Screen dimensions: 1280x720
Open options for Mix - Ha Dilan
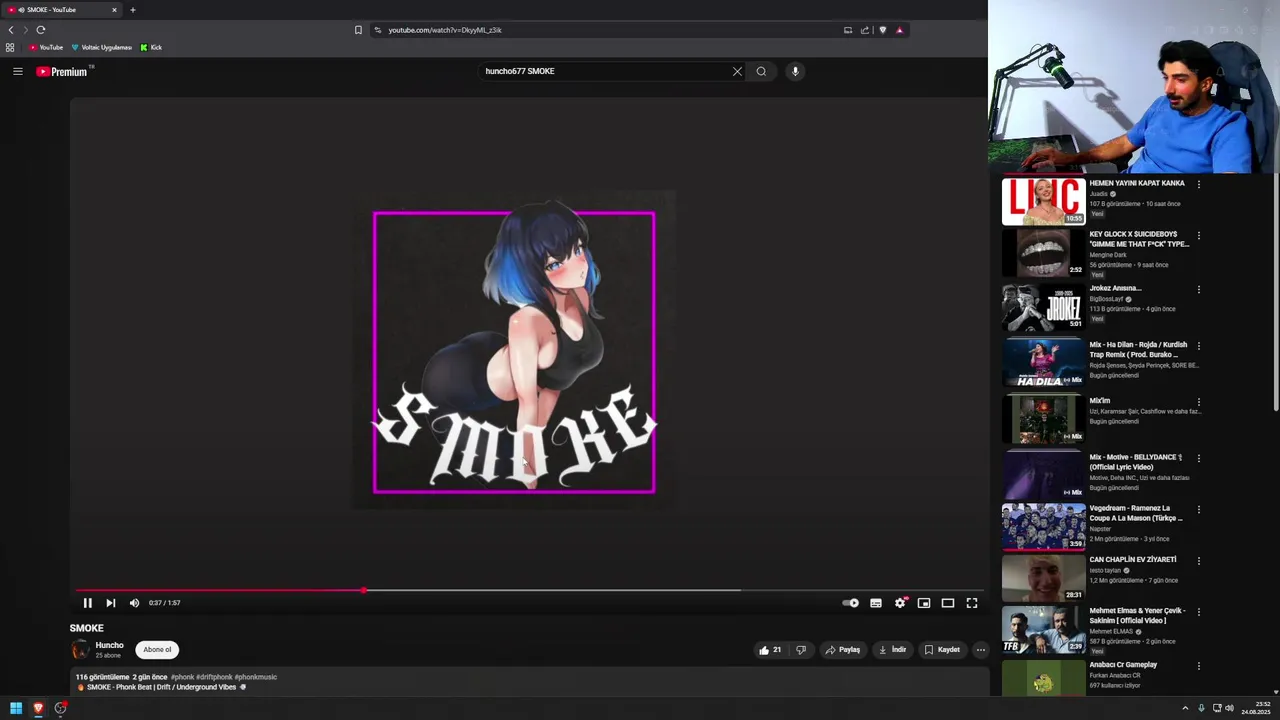point(1199,346)
